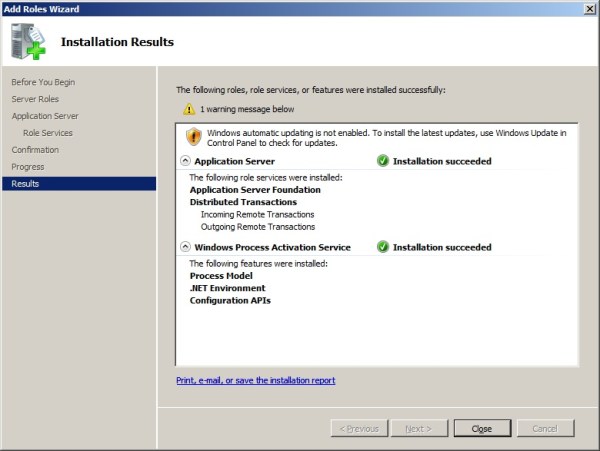Click the yellow warning triangle icon

pos(189,108)
